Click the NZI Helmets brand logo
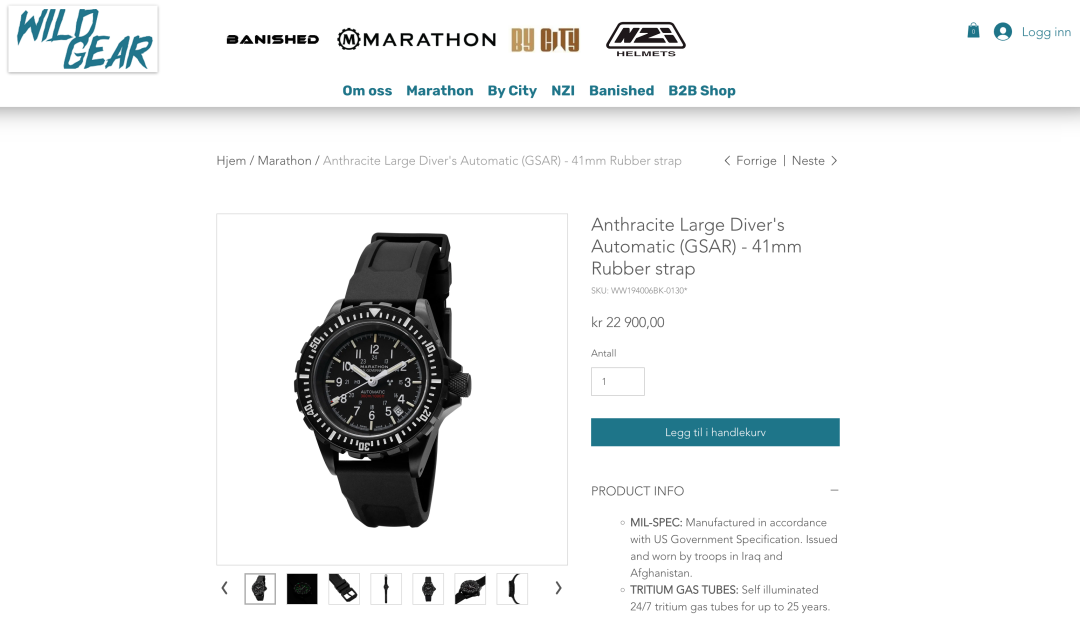 tap(645, 39)
